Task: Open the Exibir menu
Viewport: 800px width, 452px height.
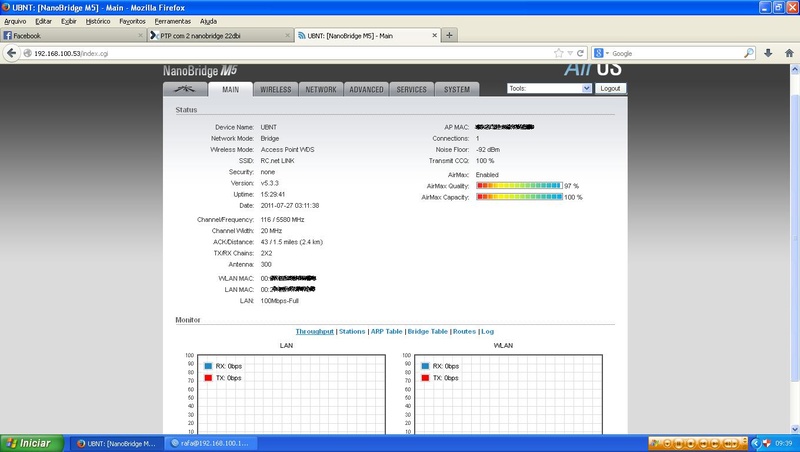Action: click(68, 21)
